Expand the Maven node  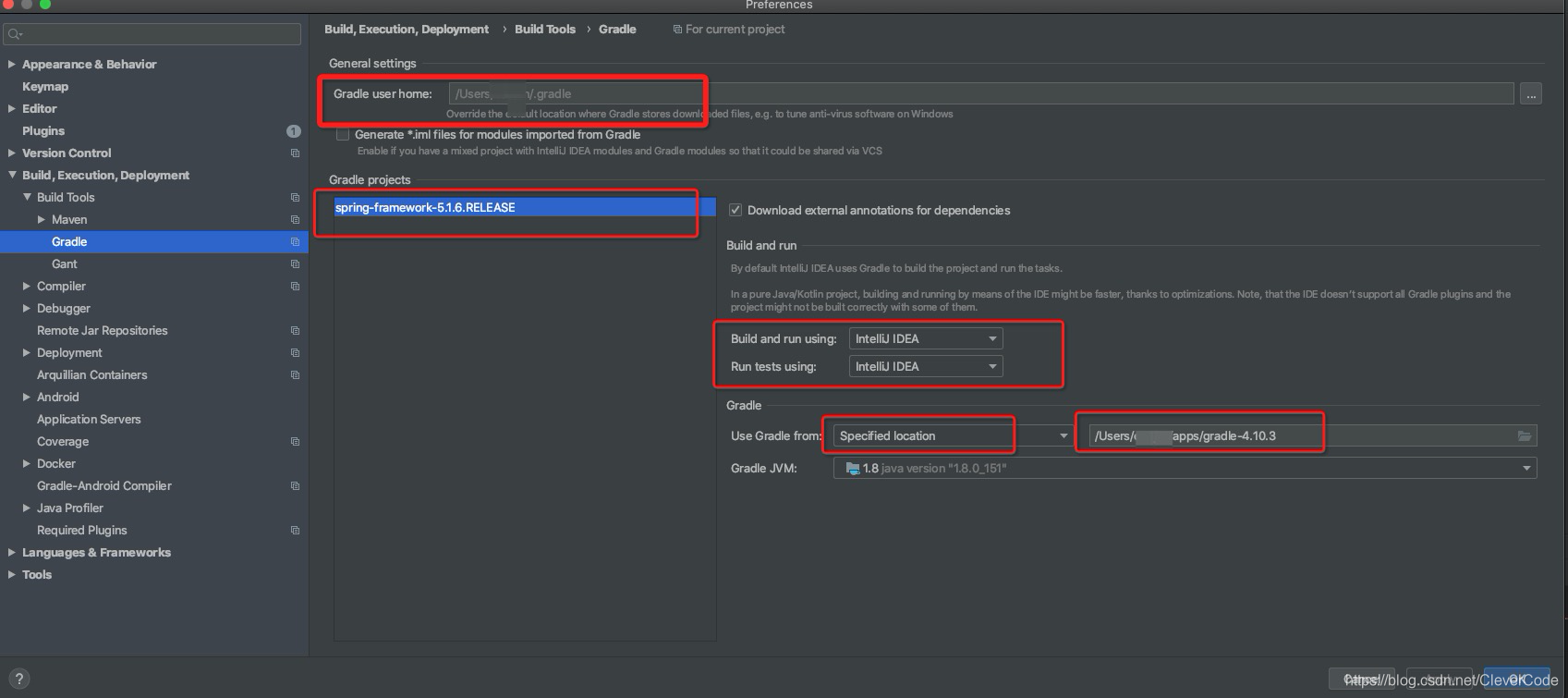[42, 219]
